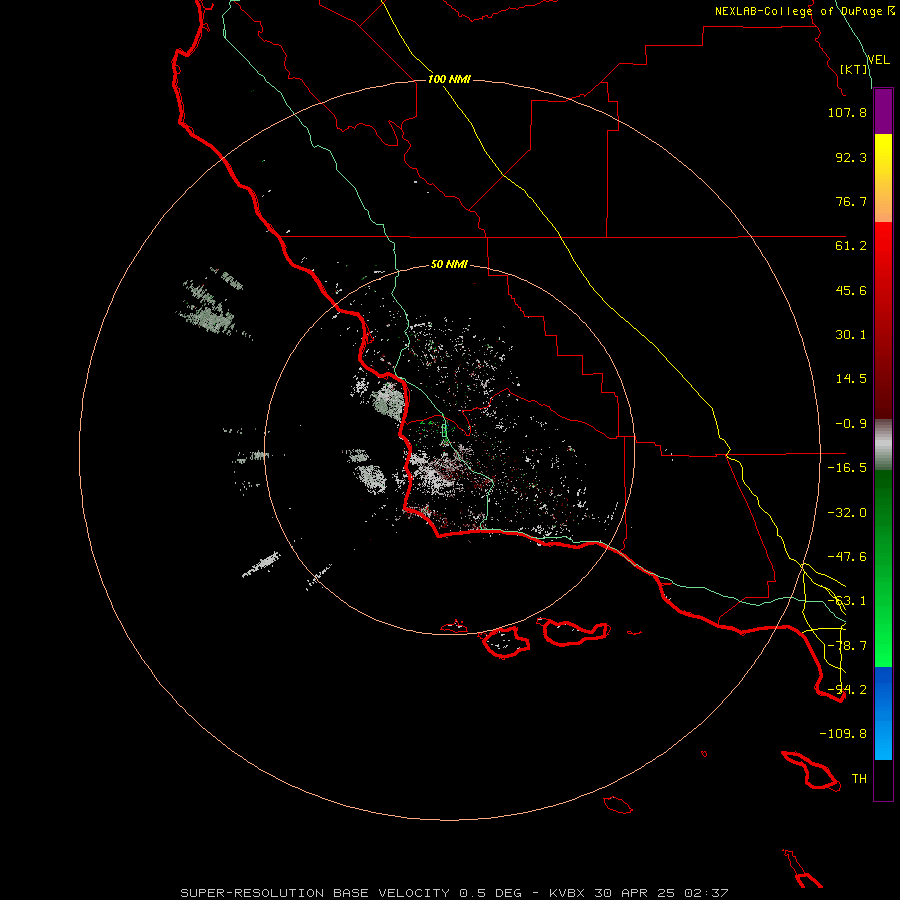The height and width of the screenshot is (900, 900).
Task: Select the yellow-orange segment of velocity color bar
Action: tap(883, 178)
